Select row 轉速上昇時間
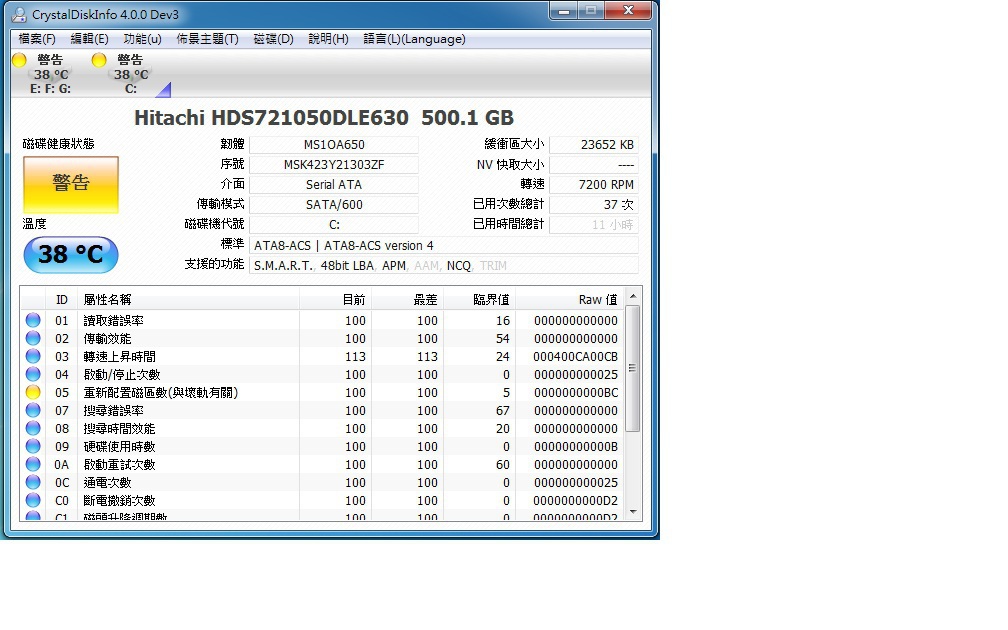The width and height of the screenshot is (1008, 630). tap(321, 356)
